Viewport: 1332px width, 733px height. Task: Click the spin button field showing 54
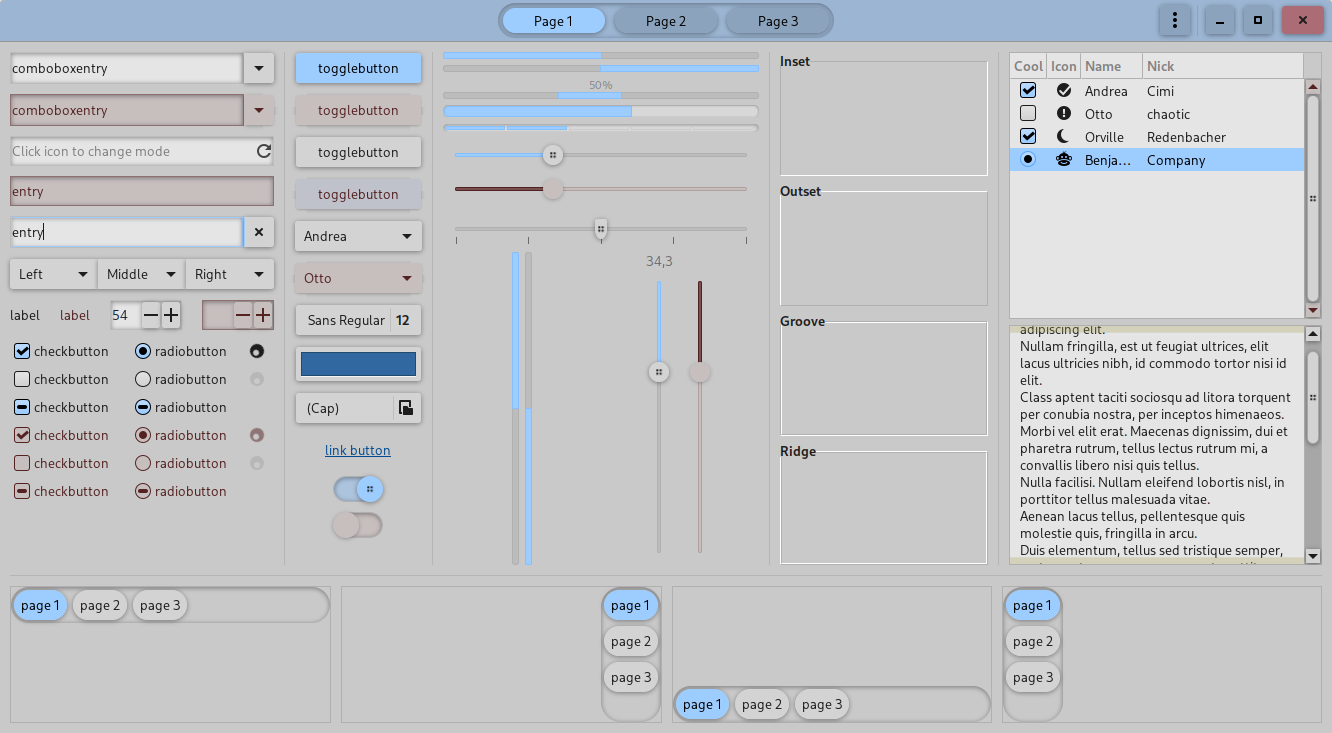(x=126, y=315)
